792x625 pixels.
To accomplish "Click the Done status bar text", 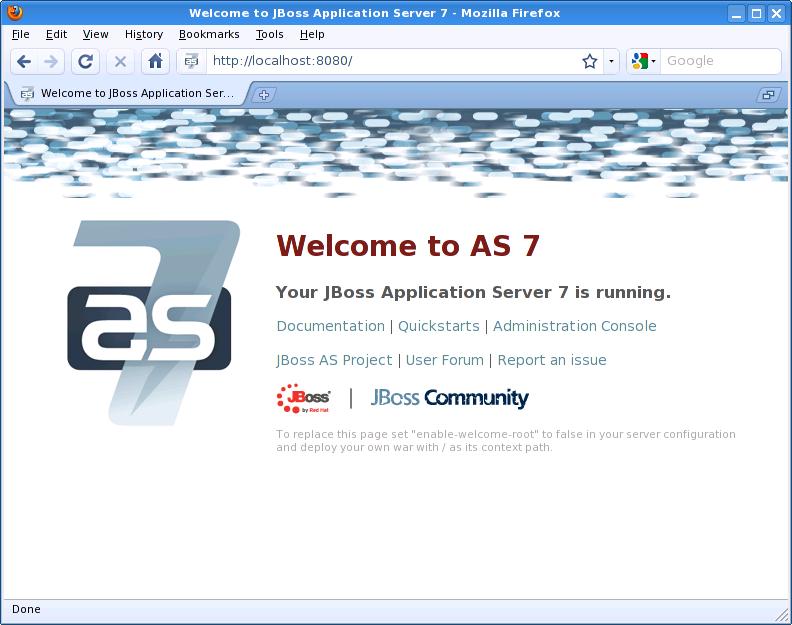I will coord(26,609).
